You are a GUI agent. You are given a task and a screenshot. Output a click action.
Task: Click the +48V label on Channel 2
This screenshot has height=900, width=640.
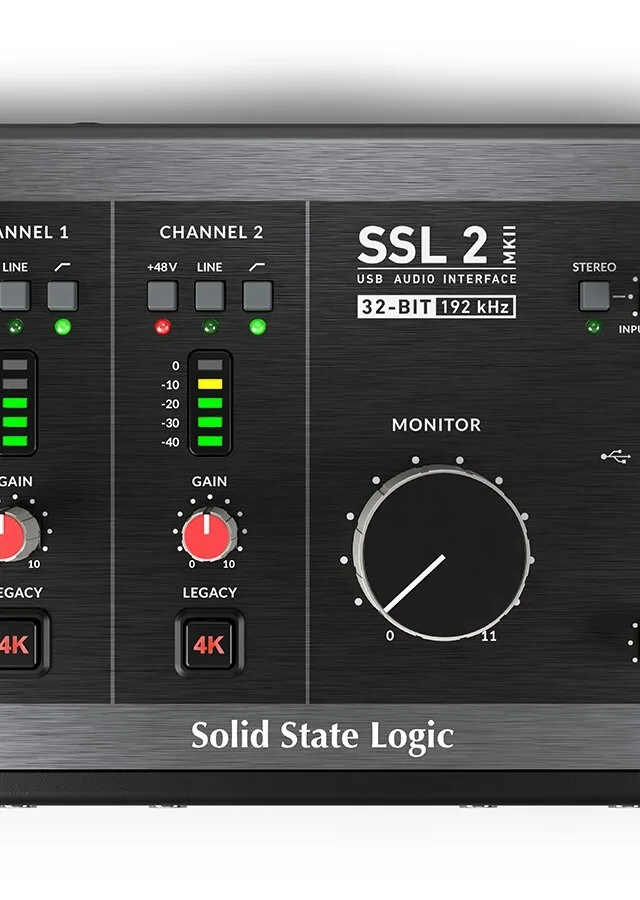click(x=162, y=267)
